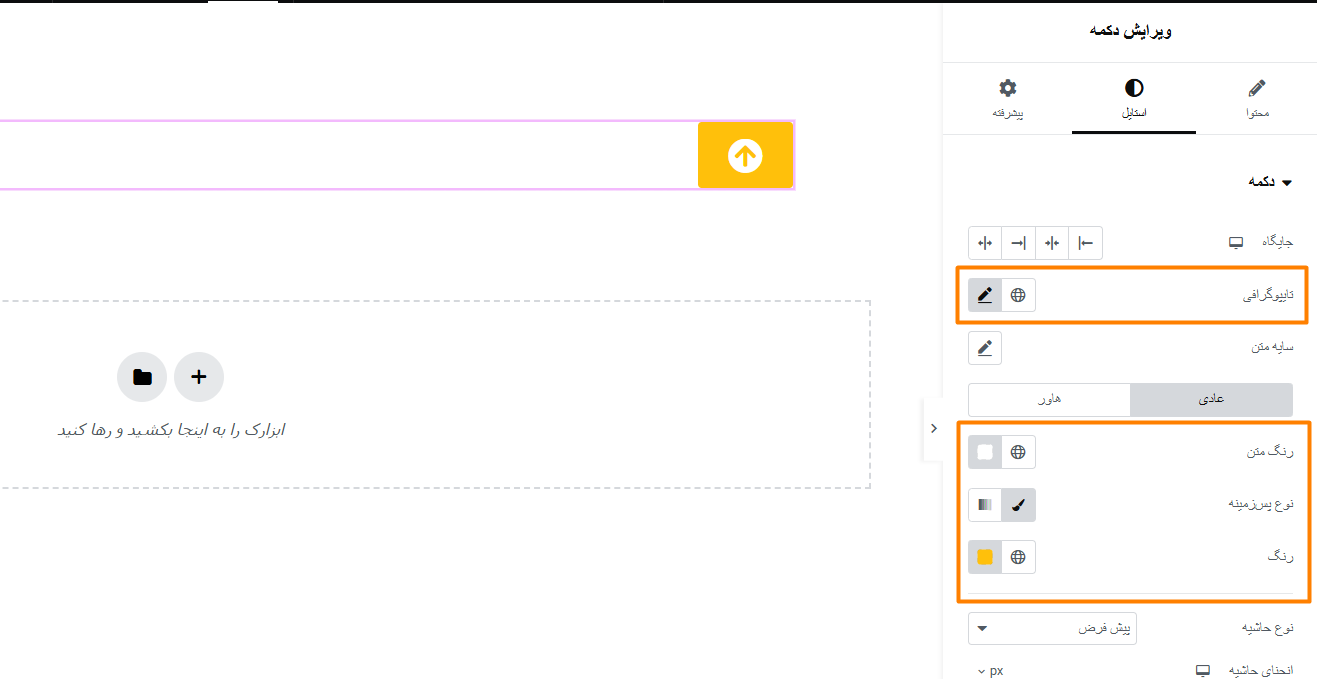Image resolution: width=1317 pixels, height=679 pixels.
Task: Click add new section plus icon
Action: point(199,377)
